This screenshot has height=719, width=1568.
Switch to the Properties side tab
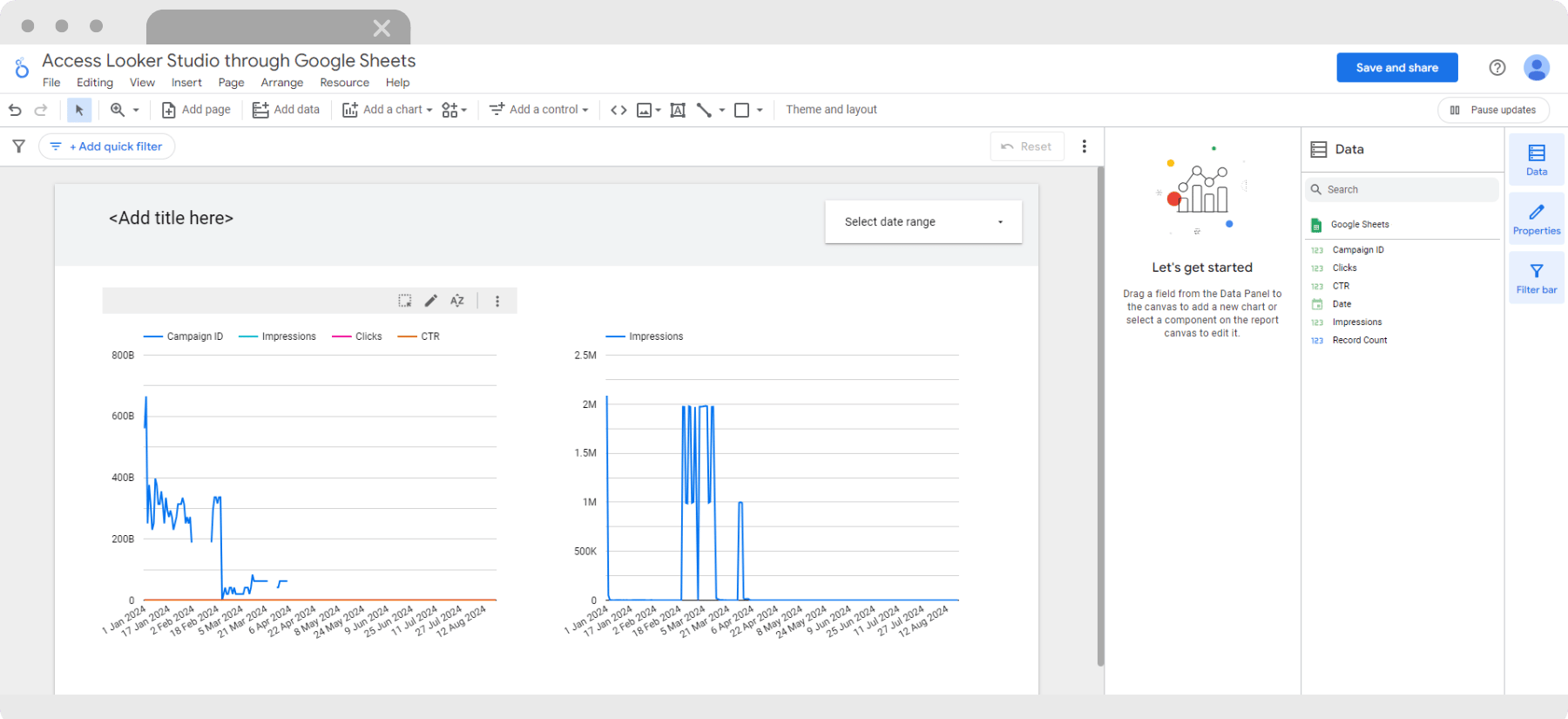pos(1537,219)
